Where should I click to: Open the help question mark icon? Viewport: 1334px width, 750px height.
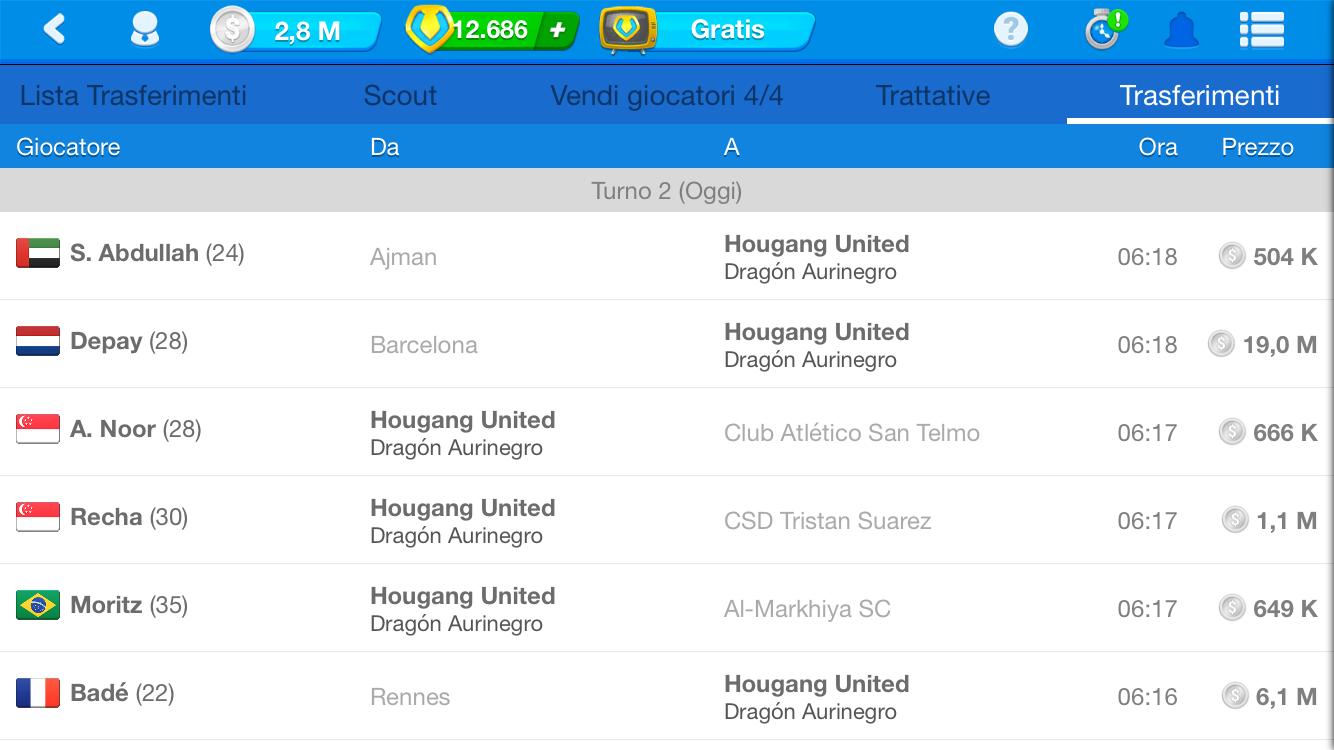(x=1010, y=30)
